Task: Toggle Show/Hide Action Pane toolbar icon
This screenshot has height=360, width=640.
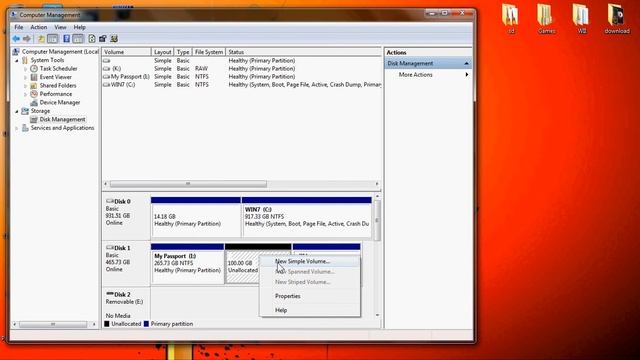Action: 78,39
